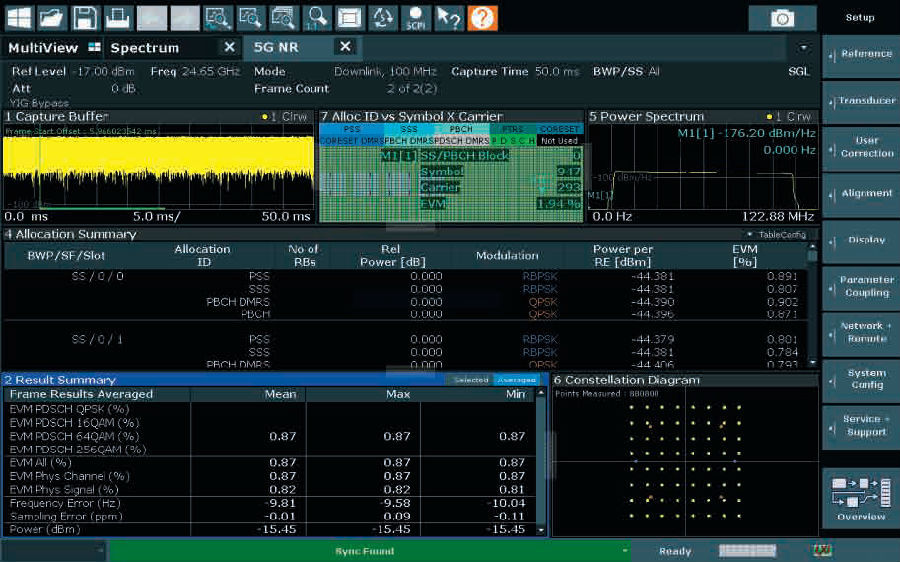
Task: Toggle Result Summary to Selected view
Action: point(471,380)
